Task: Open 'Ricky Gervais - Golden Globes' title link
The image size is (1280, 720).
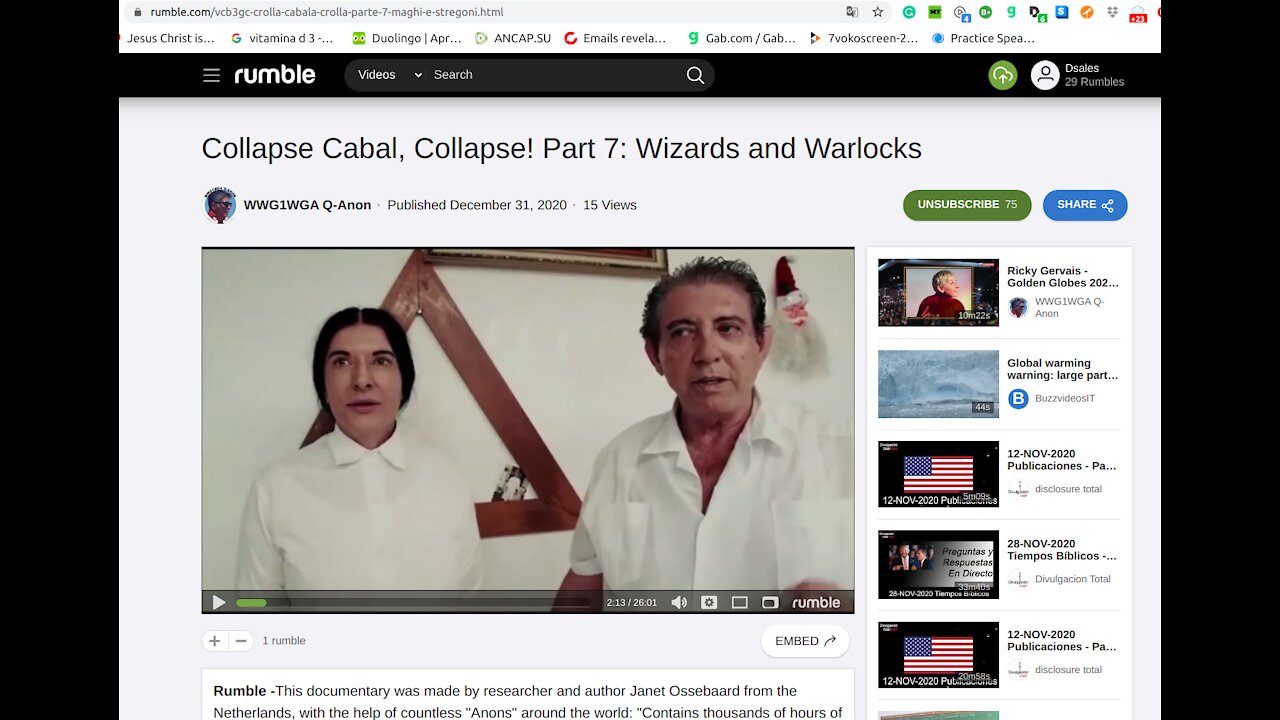Action: point(1063,277)
